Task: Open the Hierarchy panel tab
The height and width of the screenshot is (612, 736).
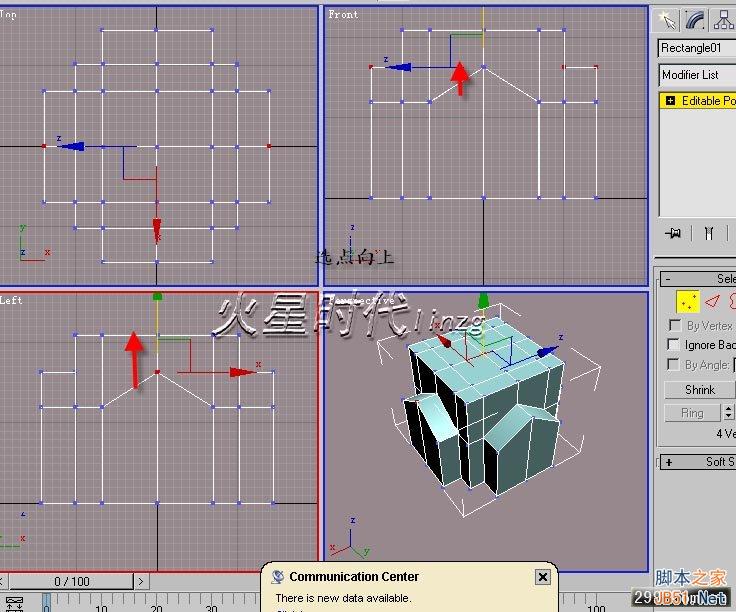Action: point(723,20)
